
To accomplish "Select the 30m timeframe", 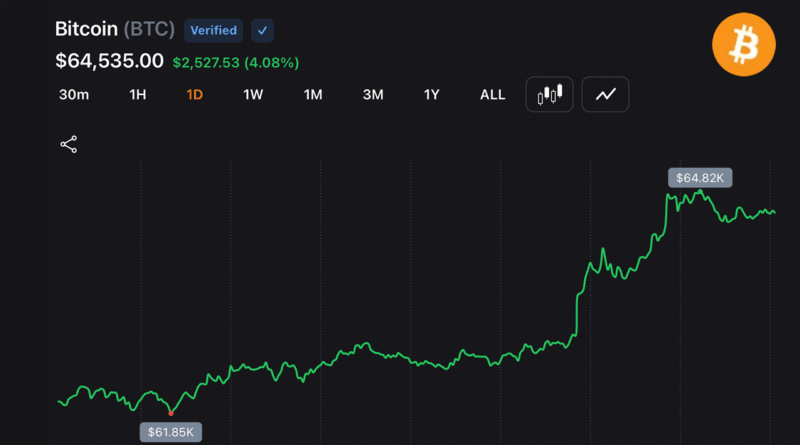I will click(x=74, y=94).
